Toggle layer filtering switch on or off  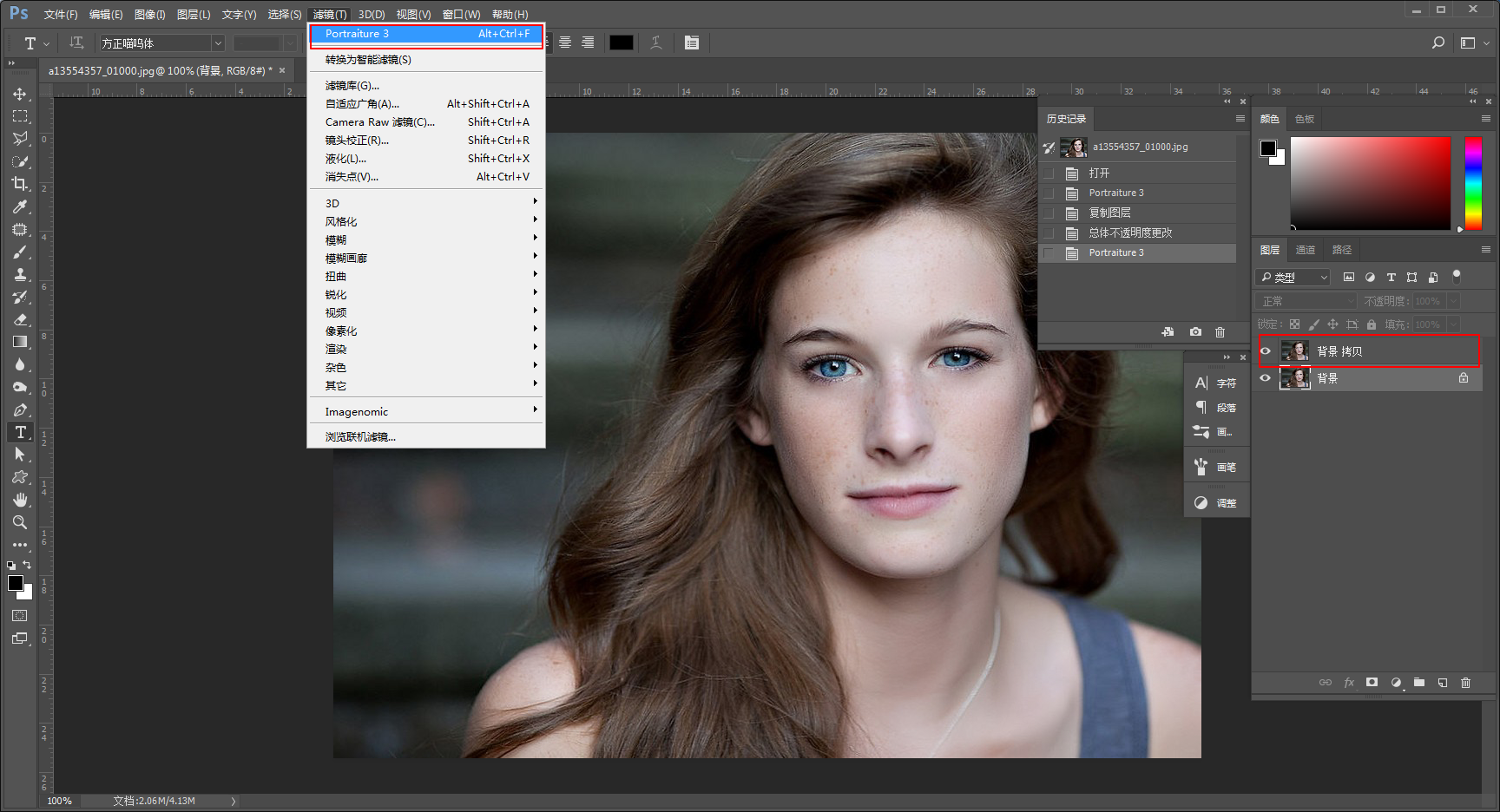[1457, 277]
